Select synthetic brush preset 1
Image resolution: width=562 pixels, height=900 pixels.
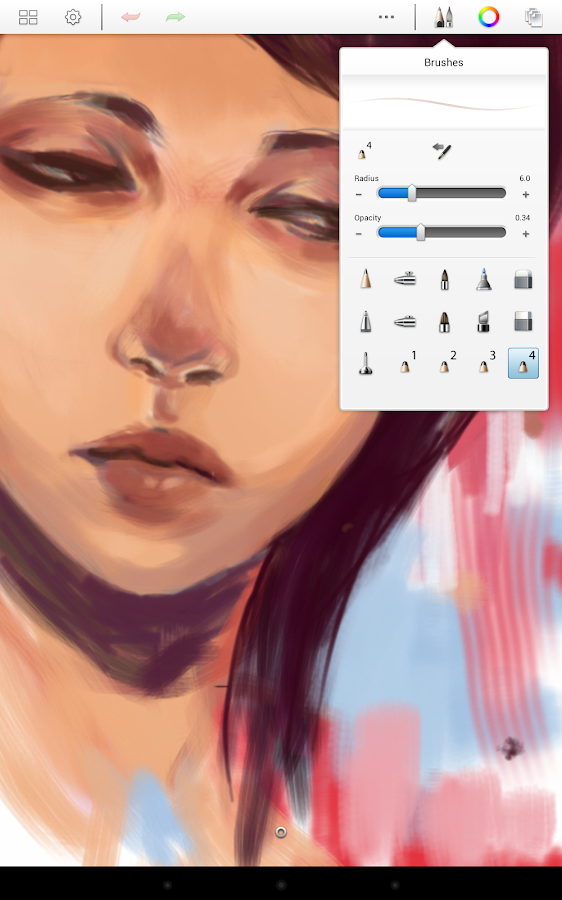tap(406, 363)
